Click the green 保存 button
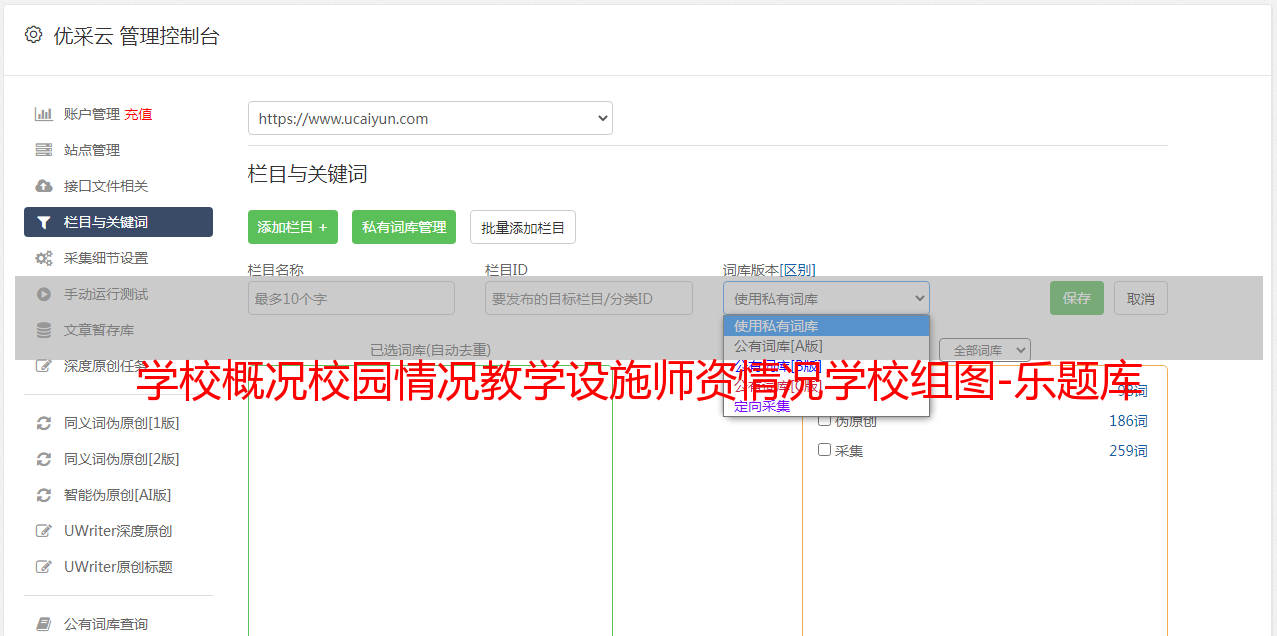 point(1077,298)
